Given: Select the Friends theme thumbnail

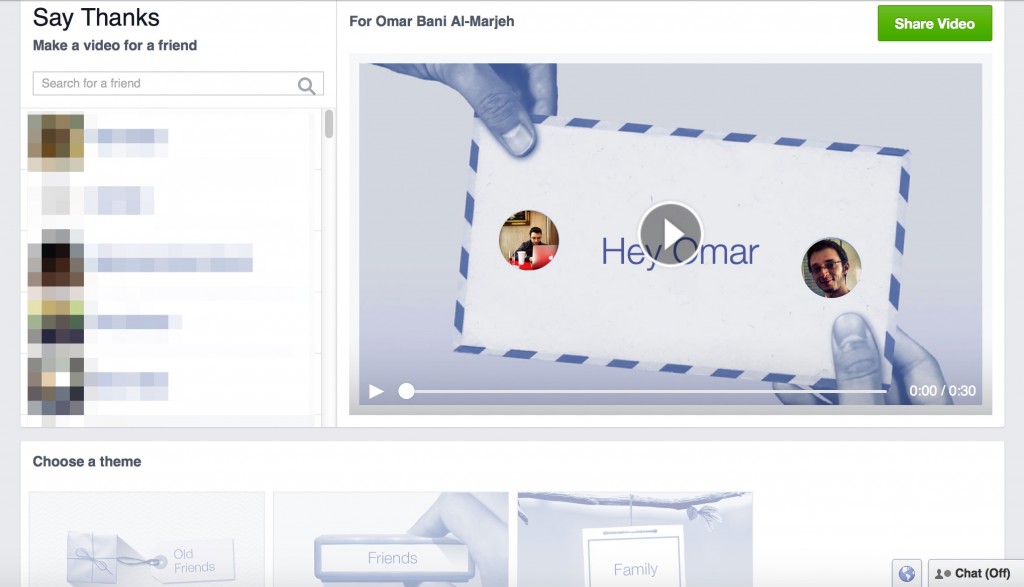Looking at the screenshot, I should click(x=391, y=539).
